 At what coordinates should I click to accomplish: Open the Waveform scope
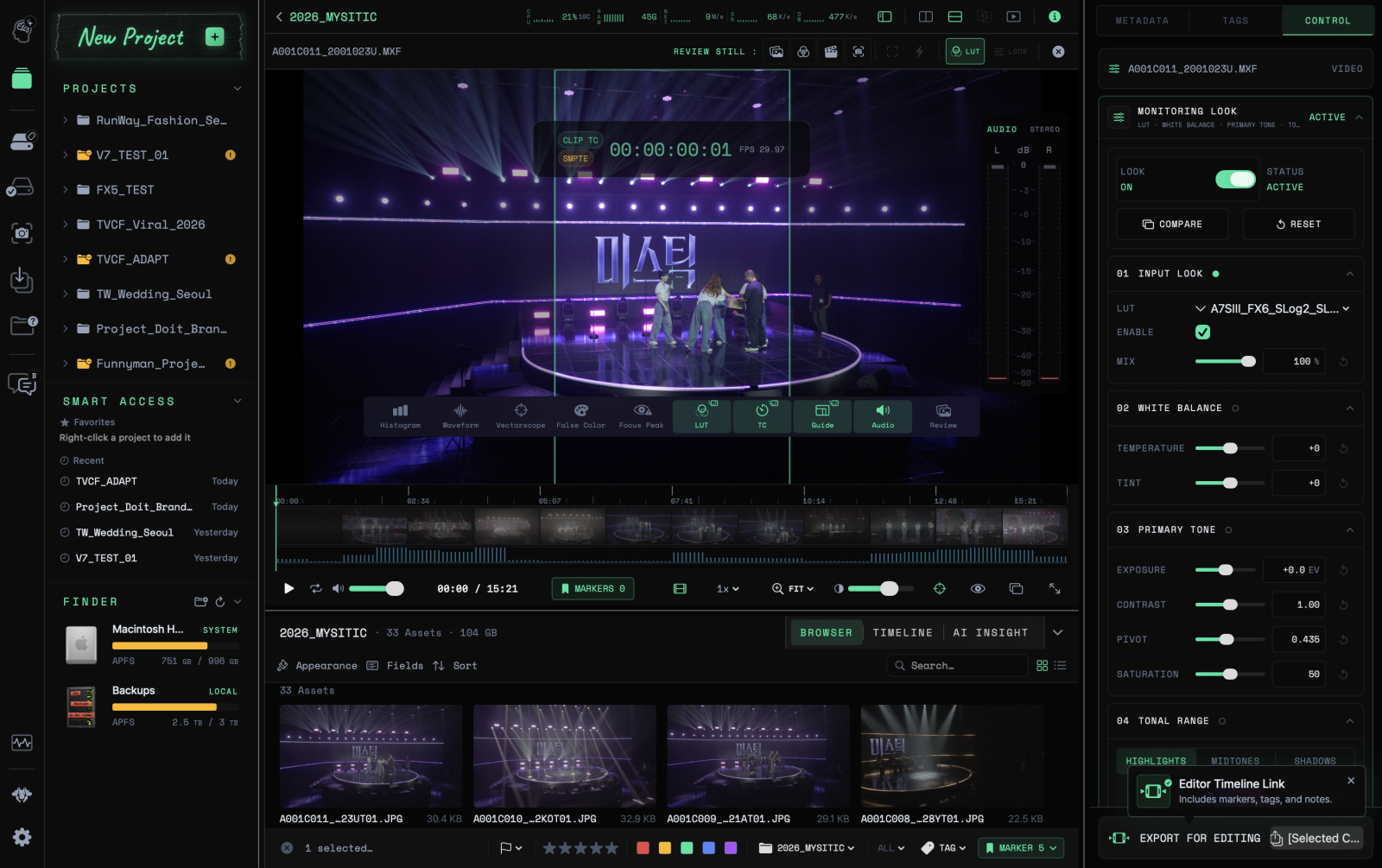460,415
